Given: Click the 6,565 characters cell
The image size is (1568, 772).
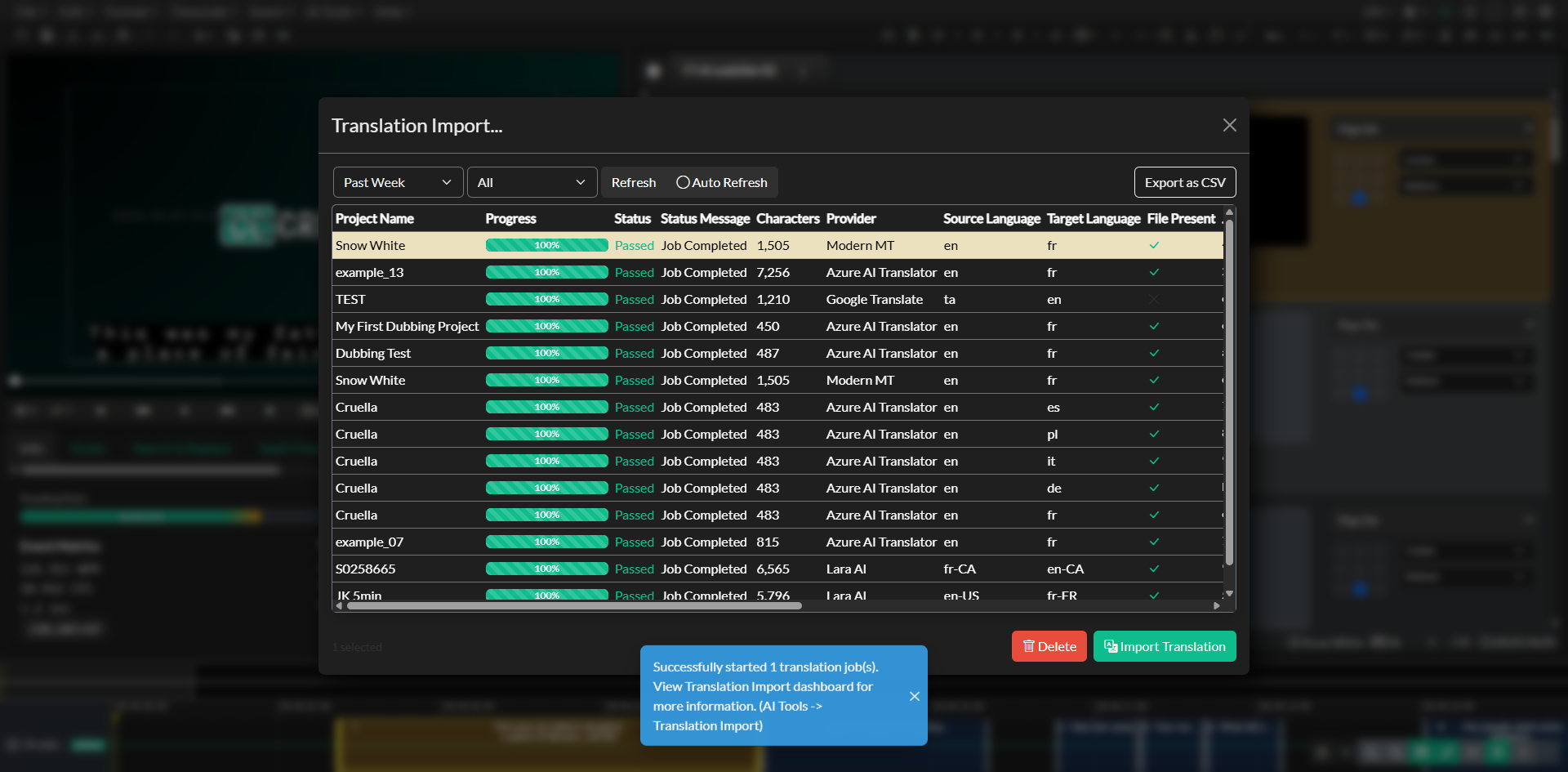Looking at the screenshot, I should (x=773, y=569).
